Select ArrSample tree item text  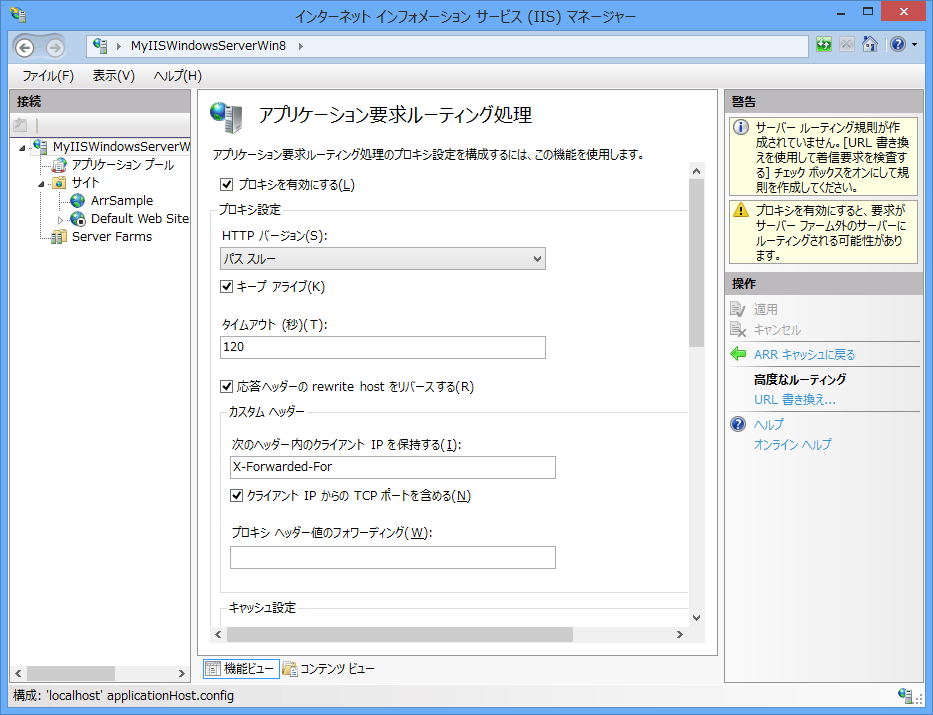coord(122,200)
